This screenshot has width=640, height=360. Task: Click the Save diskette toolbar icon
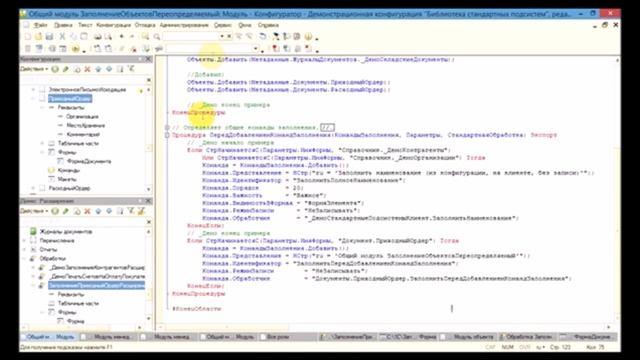pyautogui.click(x=49, y=37)
